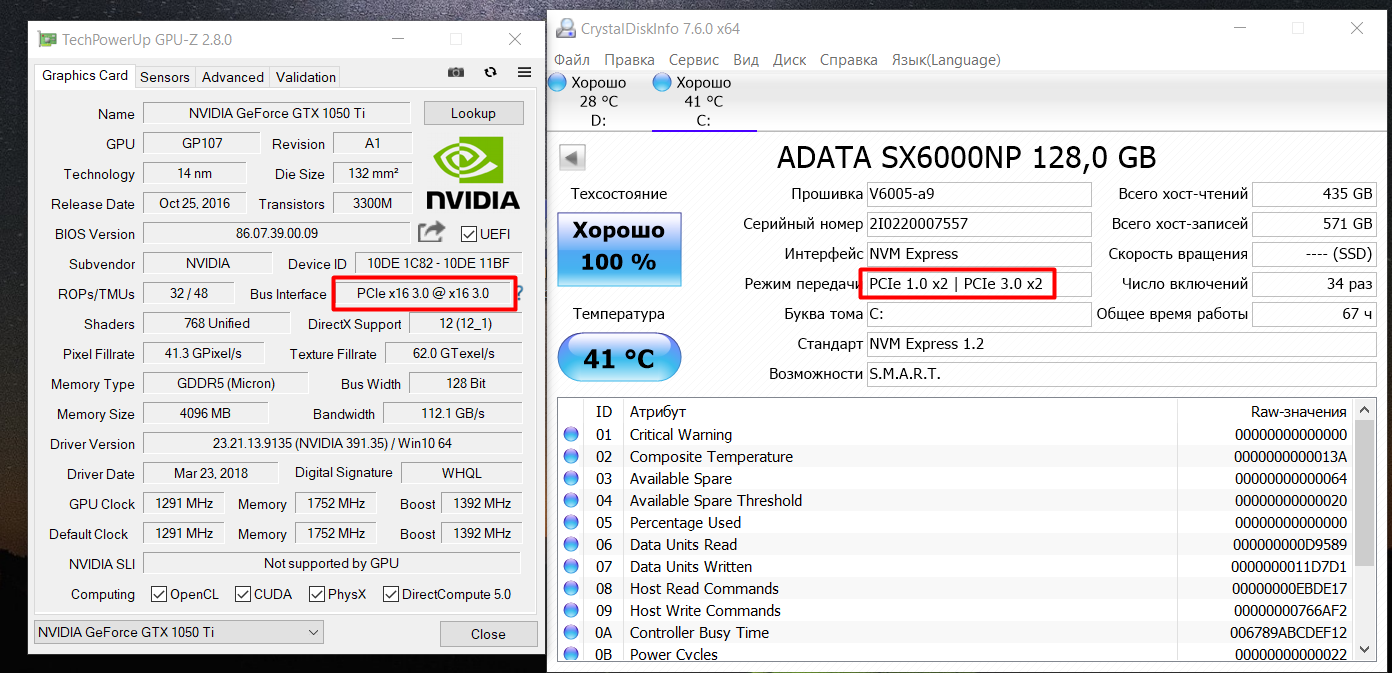Click the ADATA SX6000NP drive title

(x=966, y=157)
